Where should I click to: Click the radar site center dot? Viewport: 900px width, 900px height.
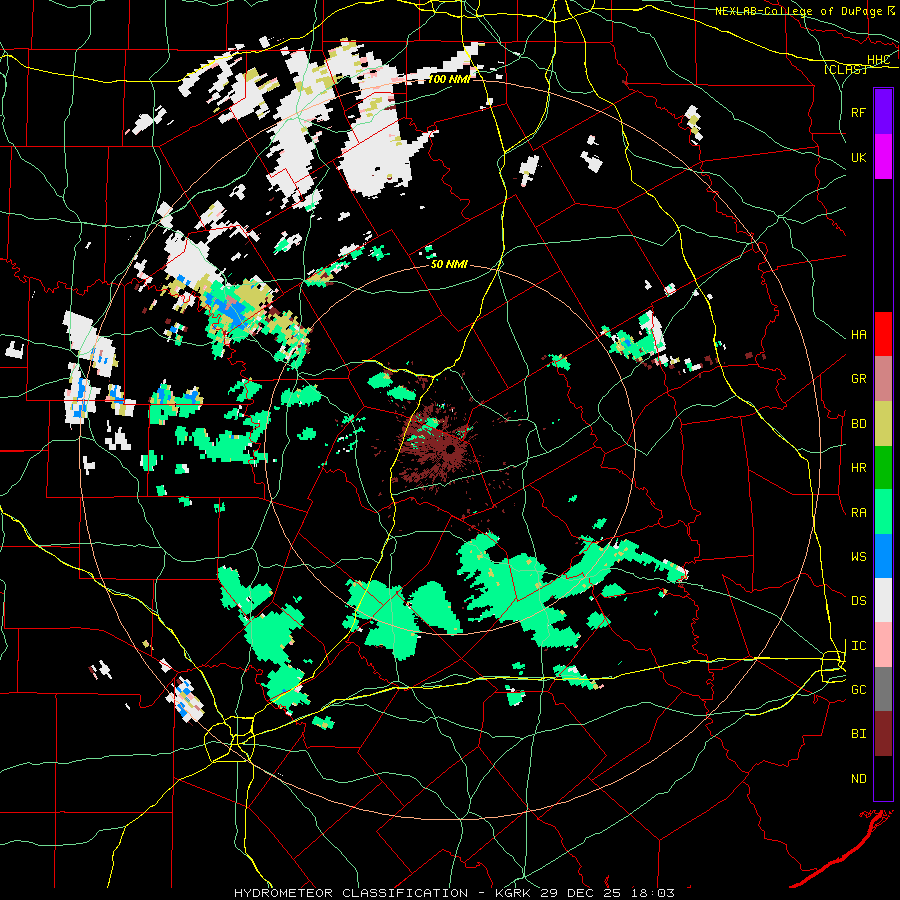click(451, 448)
